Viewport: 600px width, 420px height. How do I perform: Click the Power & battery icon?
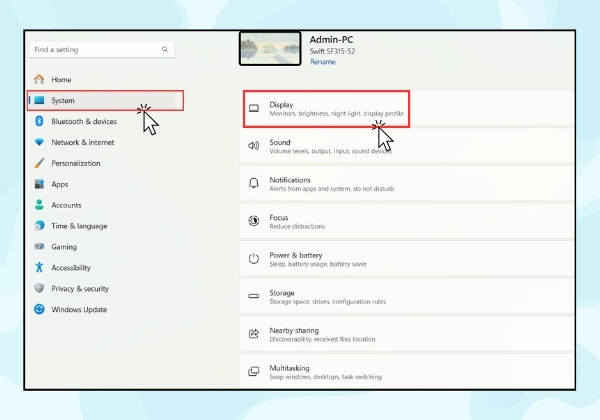(254, 259)
